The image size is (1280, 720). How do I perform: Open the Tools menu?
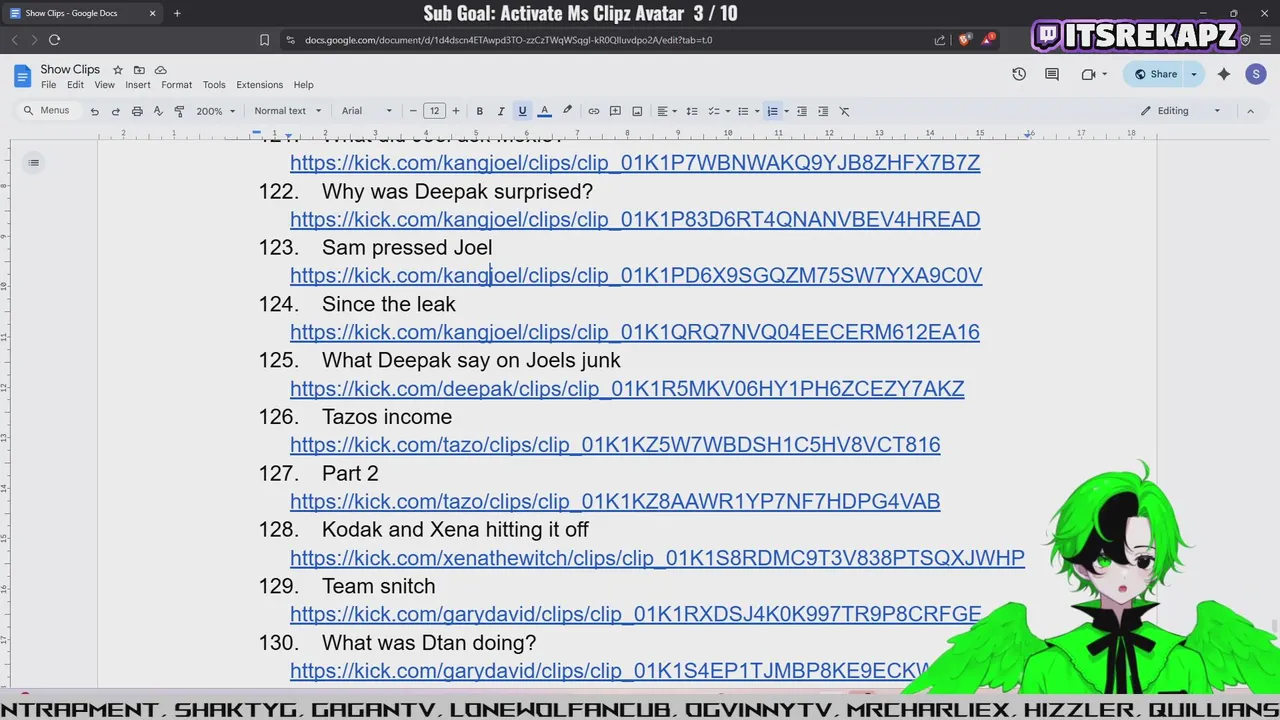point(214,85)
